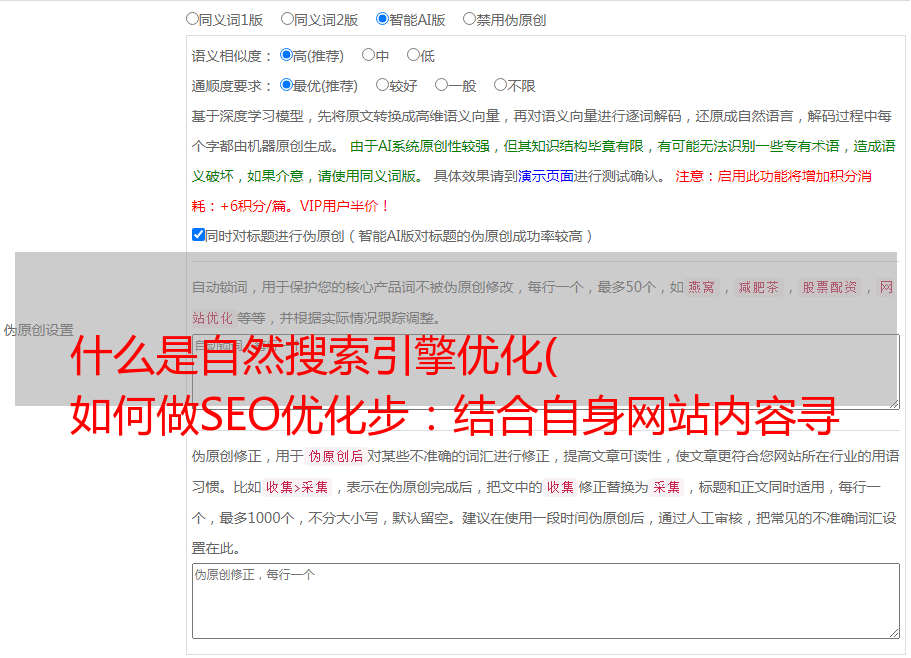Uncheck 同时对标题进行伪原创 checkbox
Image resolution: width=911 pixels, height=658 pixels.
click(198, 236)
